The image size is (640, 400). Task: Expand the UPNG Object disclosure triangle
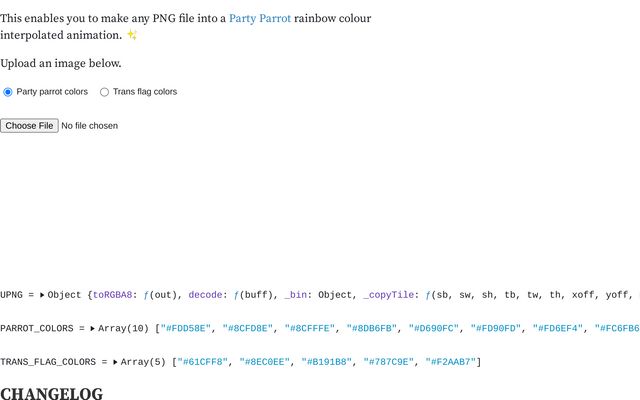[42, 295]
